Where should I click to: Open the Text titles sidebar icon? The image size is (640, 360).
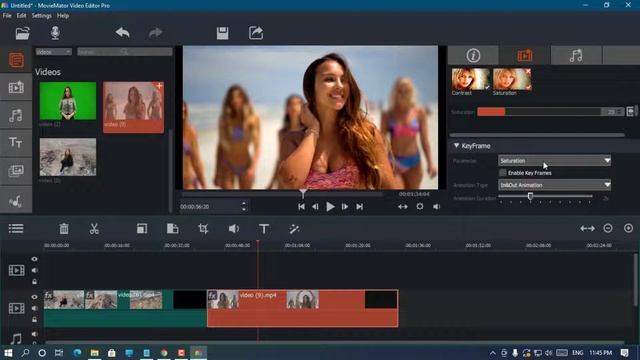16,143
